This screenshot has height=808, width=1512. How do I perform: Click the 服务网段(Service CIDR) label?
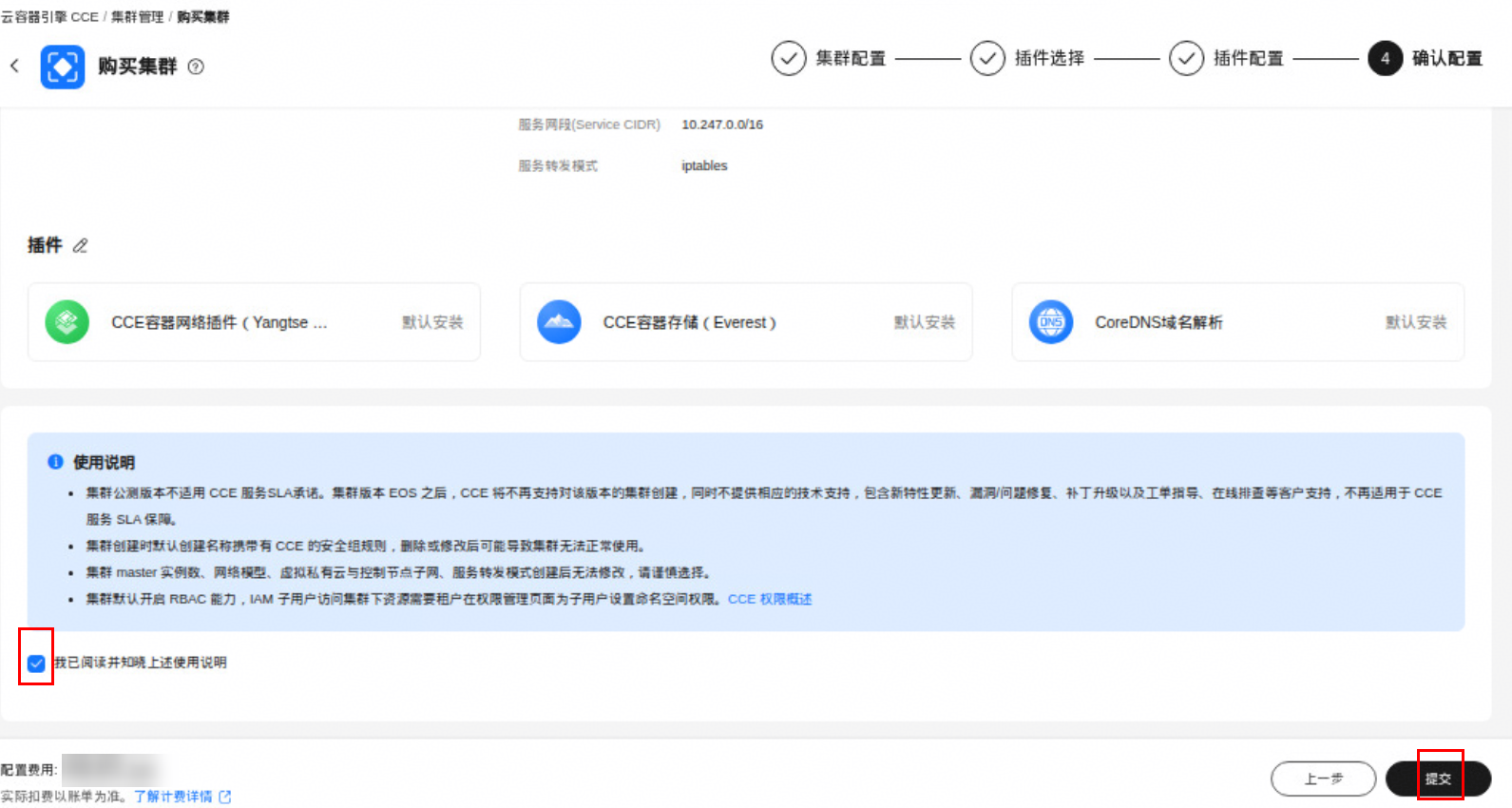589,125
